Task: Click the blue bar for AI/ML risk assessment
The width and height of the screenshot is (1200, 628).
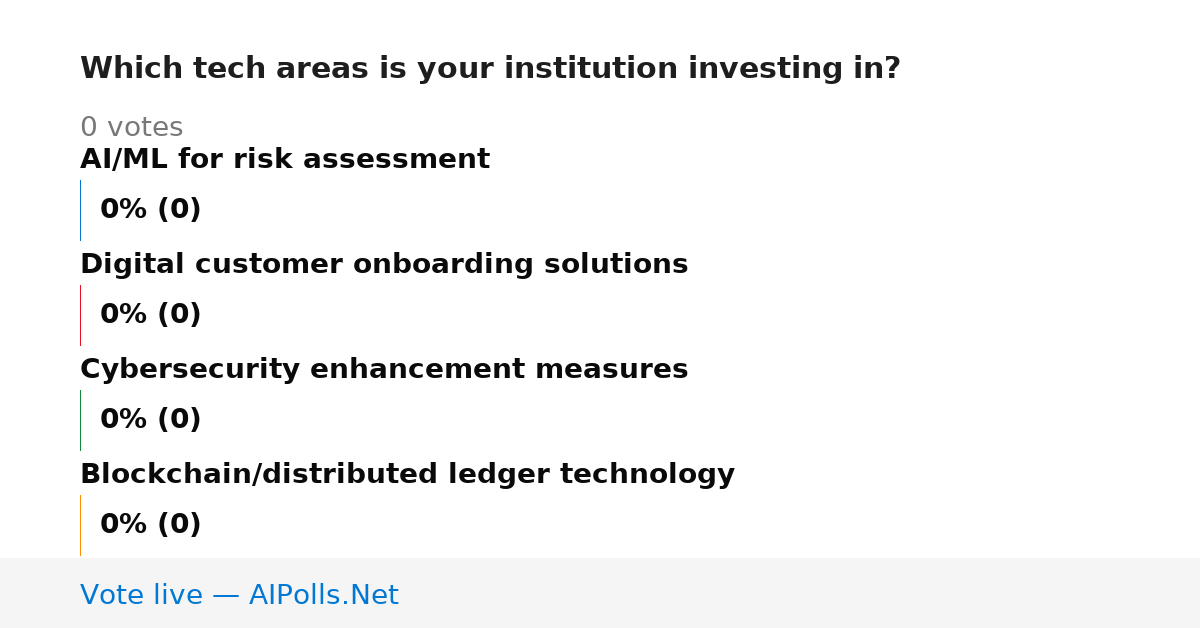Action: point(80,210)
